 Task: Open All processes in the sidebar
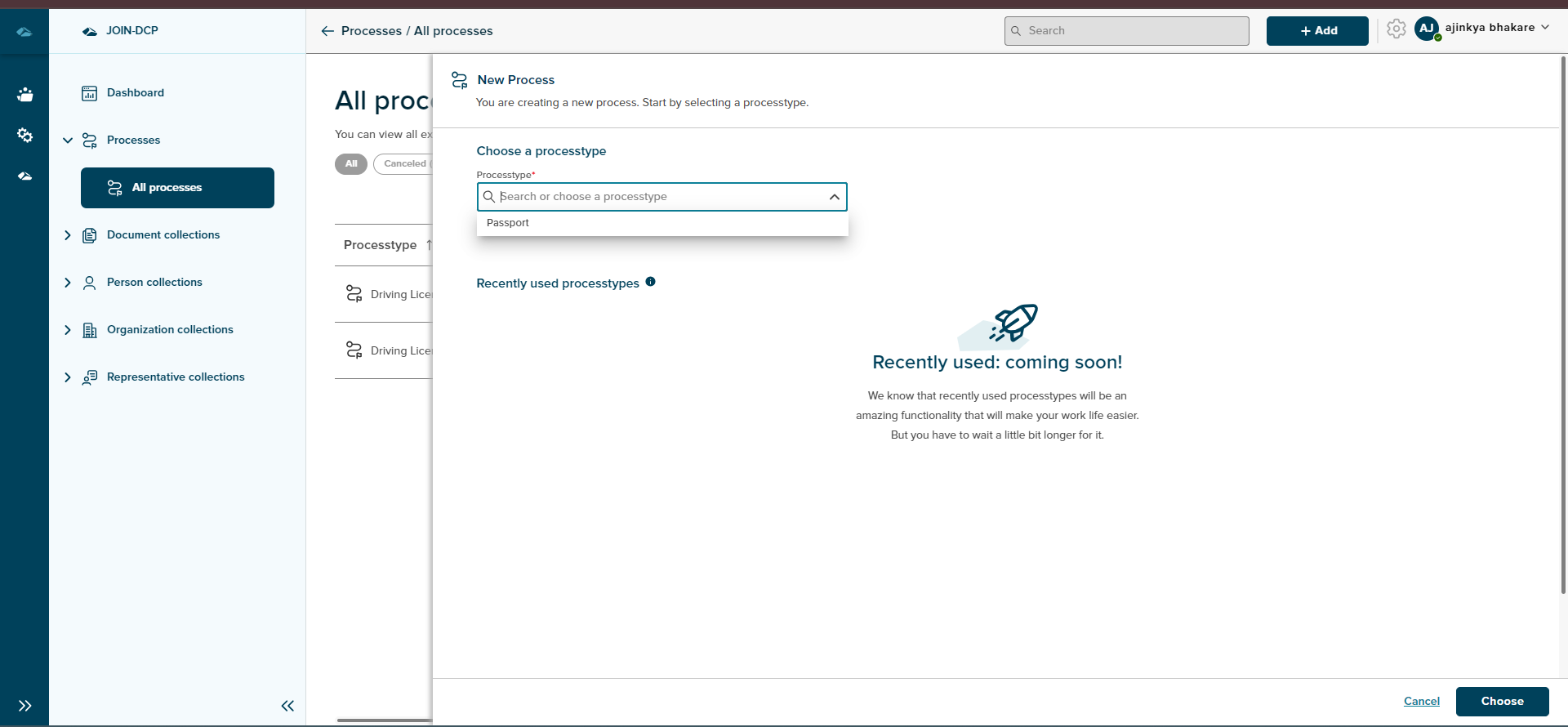point(177,188)
